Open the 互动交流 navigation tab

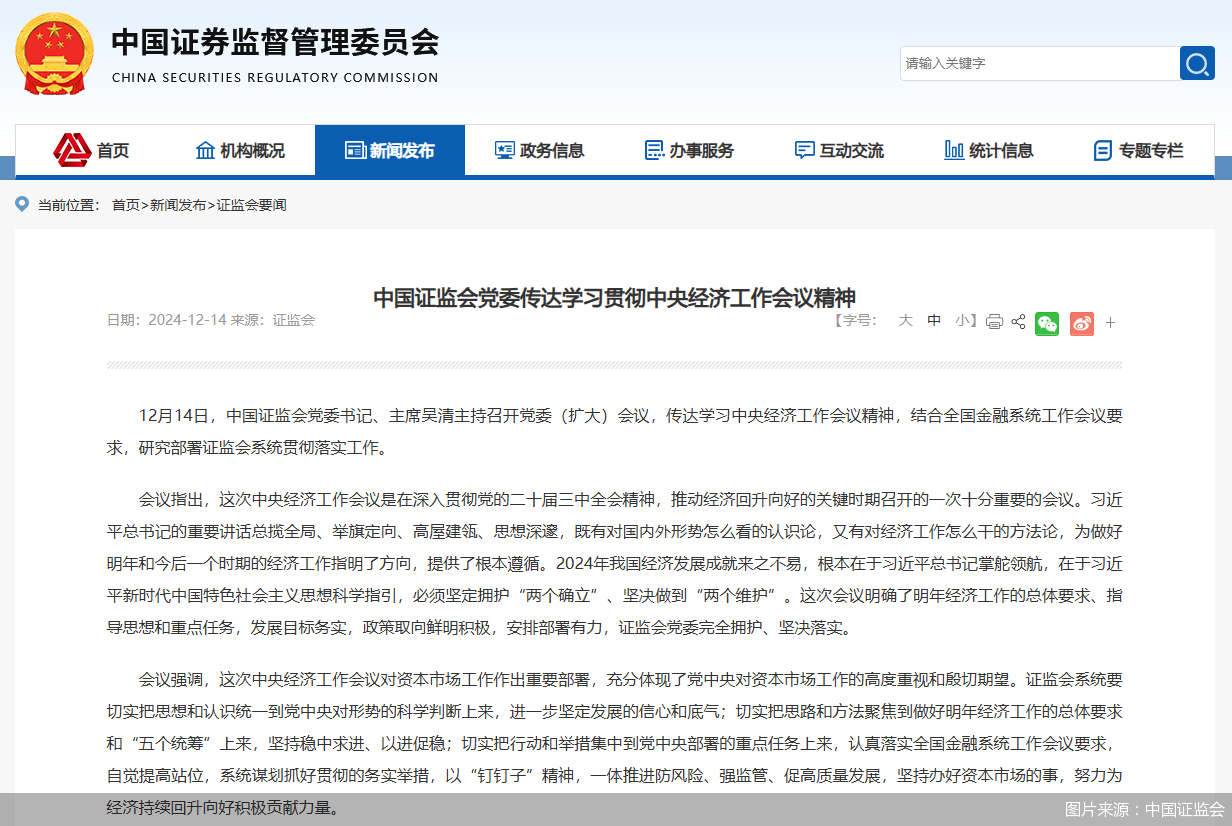[840, 150]
